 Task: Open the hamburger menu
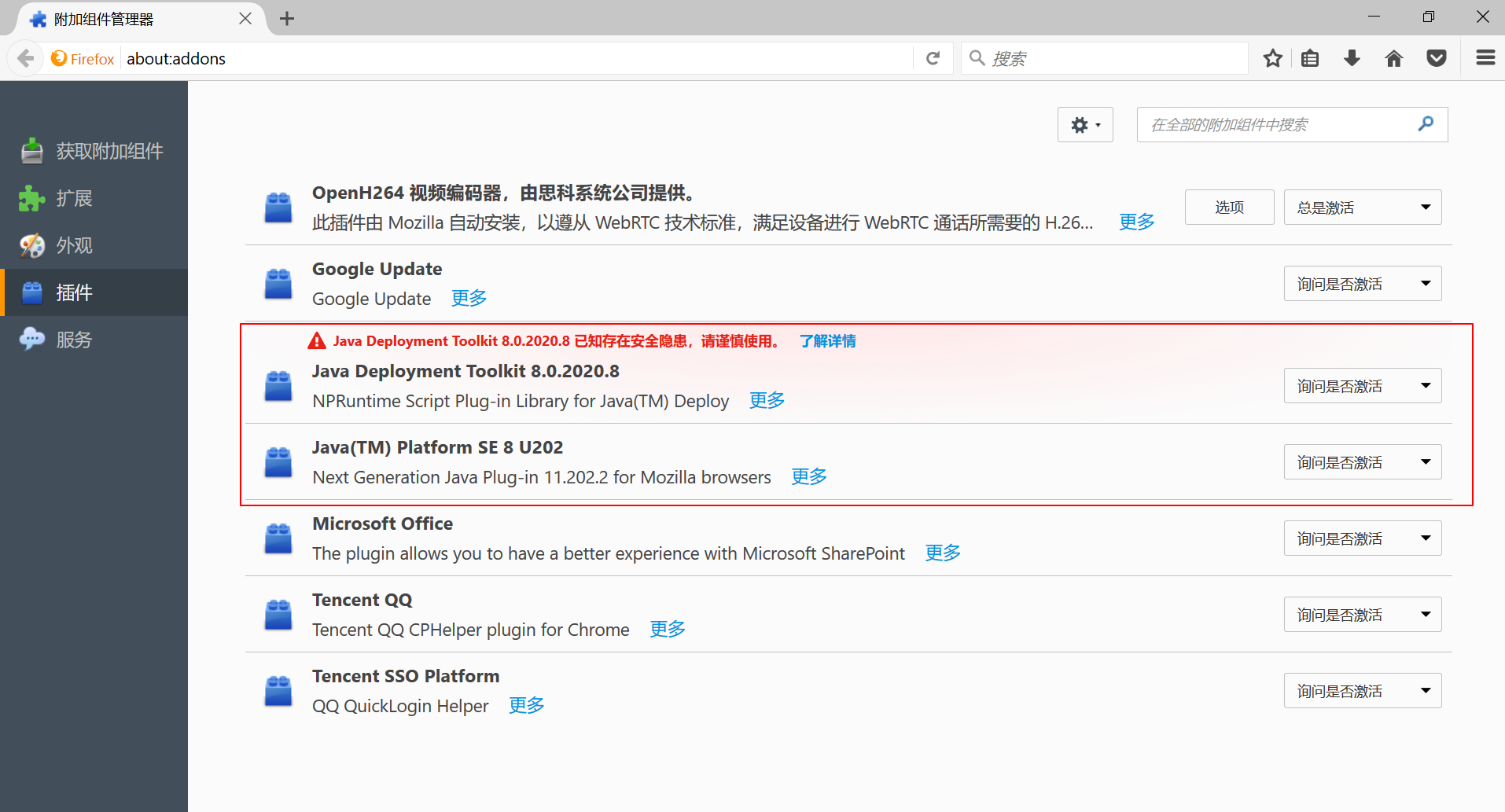coord(1485,58)
